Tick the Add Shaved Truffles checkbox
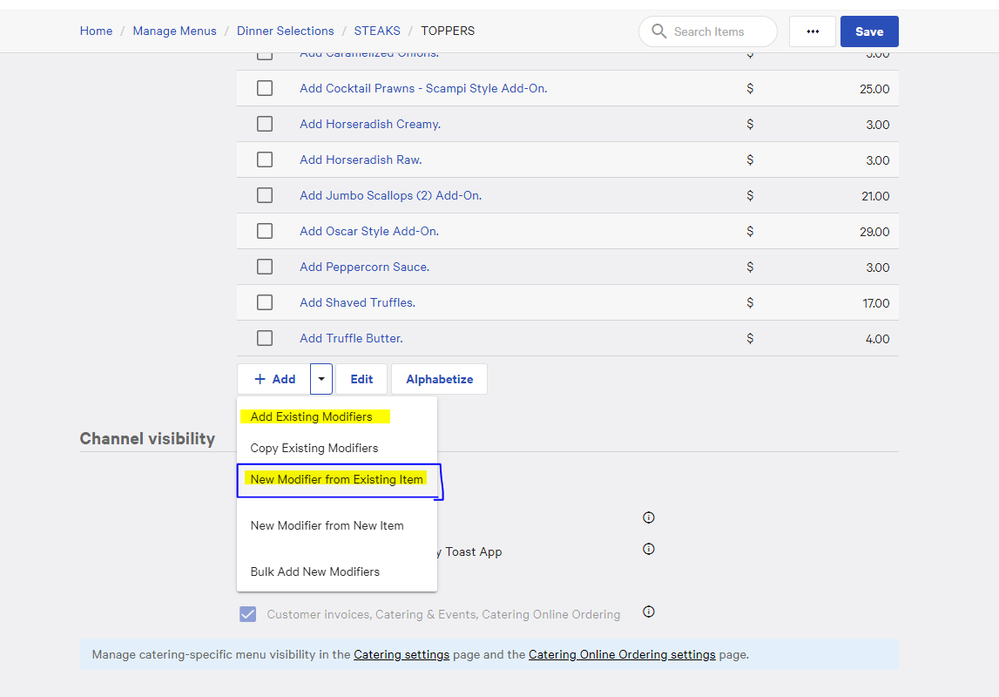 265,302
